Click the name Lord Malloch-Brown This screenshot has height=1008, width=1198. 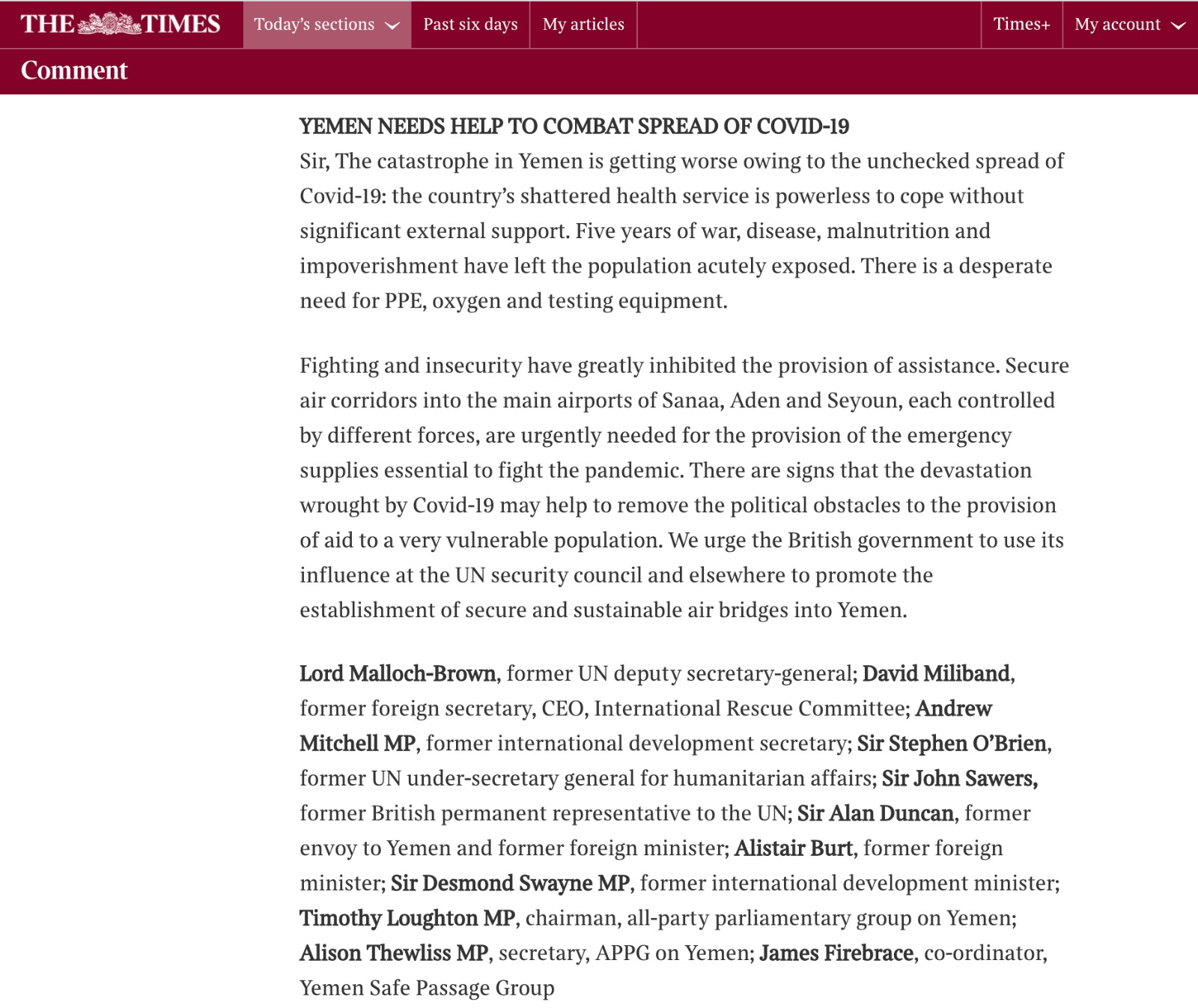[x=398, y=673]
